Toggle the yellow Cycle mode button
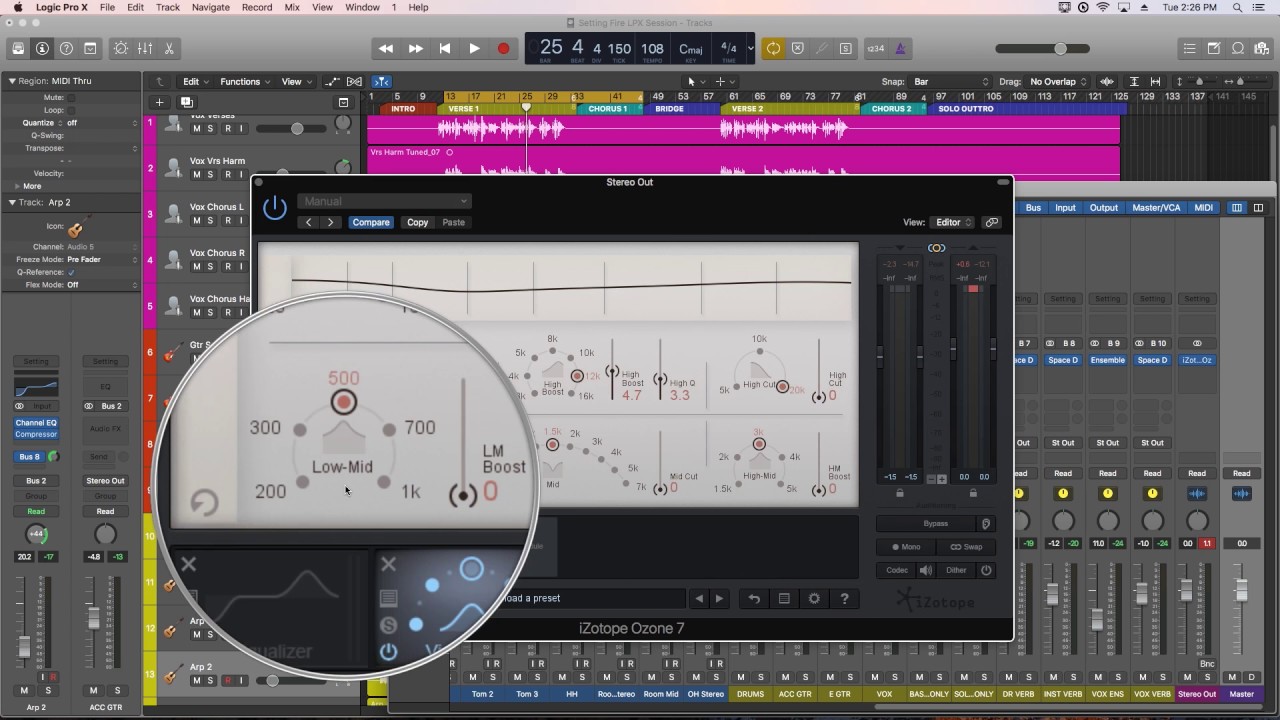 tap(773, 48)
